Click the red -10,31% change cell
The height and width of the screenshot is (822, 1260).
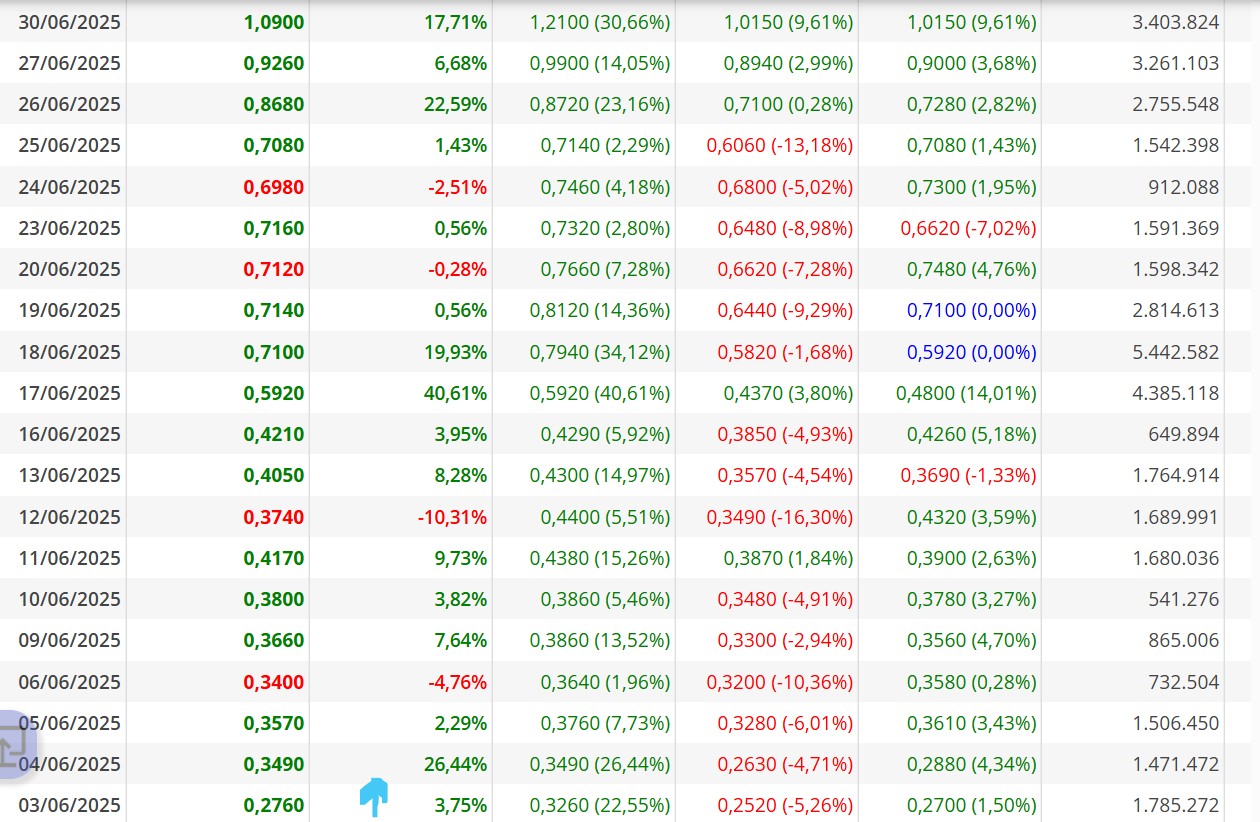click(452, 517)
